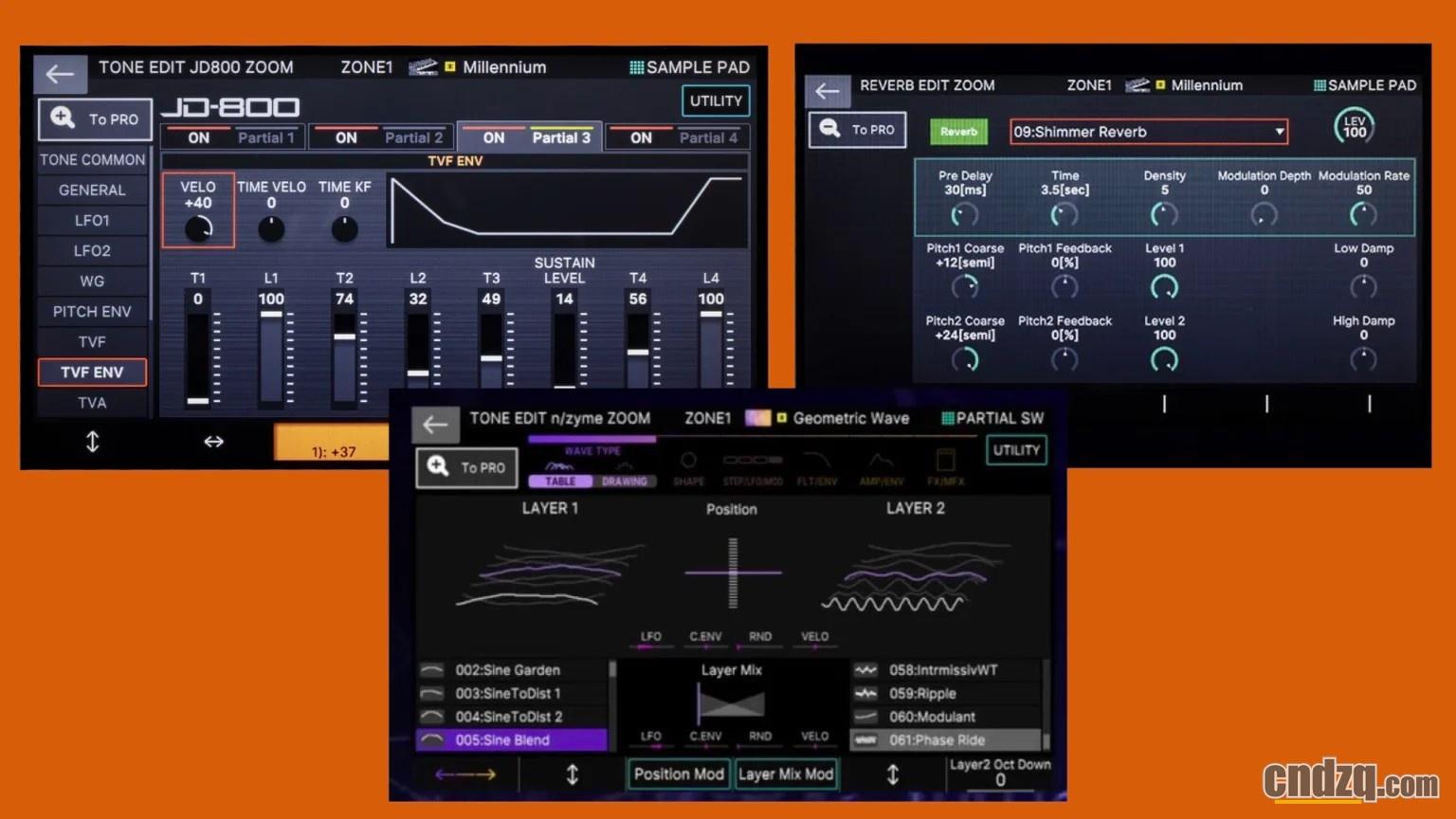Screen dimensions: 1456x819
Task: Click the To PRO magnifier in JD800 window
Action: pos(95,119)
